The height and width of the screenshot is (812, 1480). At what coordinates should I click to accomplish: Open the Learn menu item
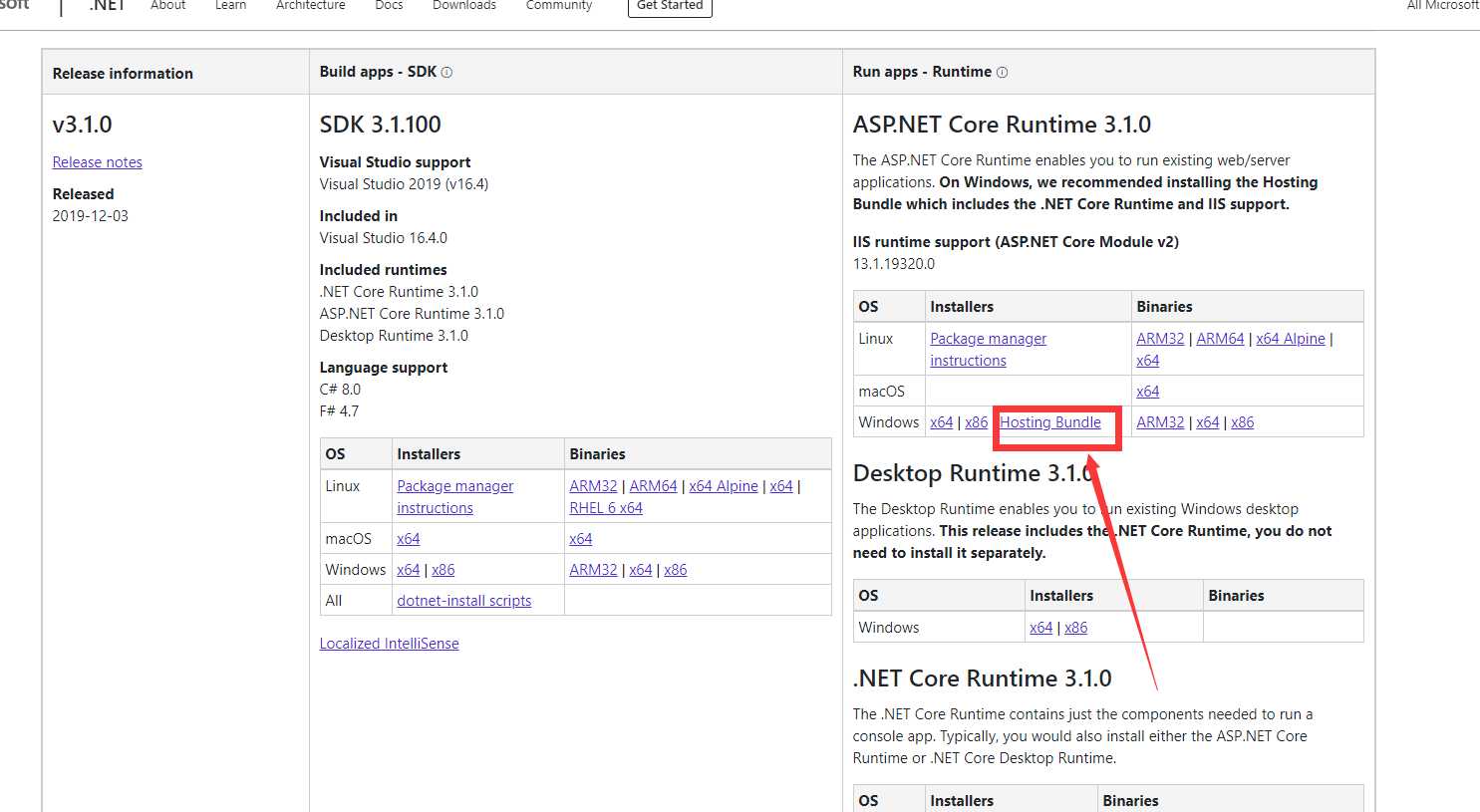[230, 6]
